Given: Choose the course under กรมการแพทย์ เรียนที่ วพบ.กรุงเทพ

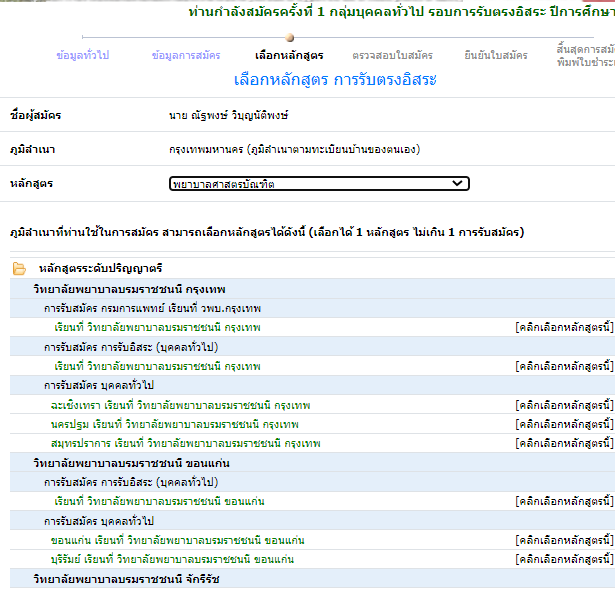Looking at the screenshot, I should 564,327.
